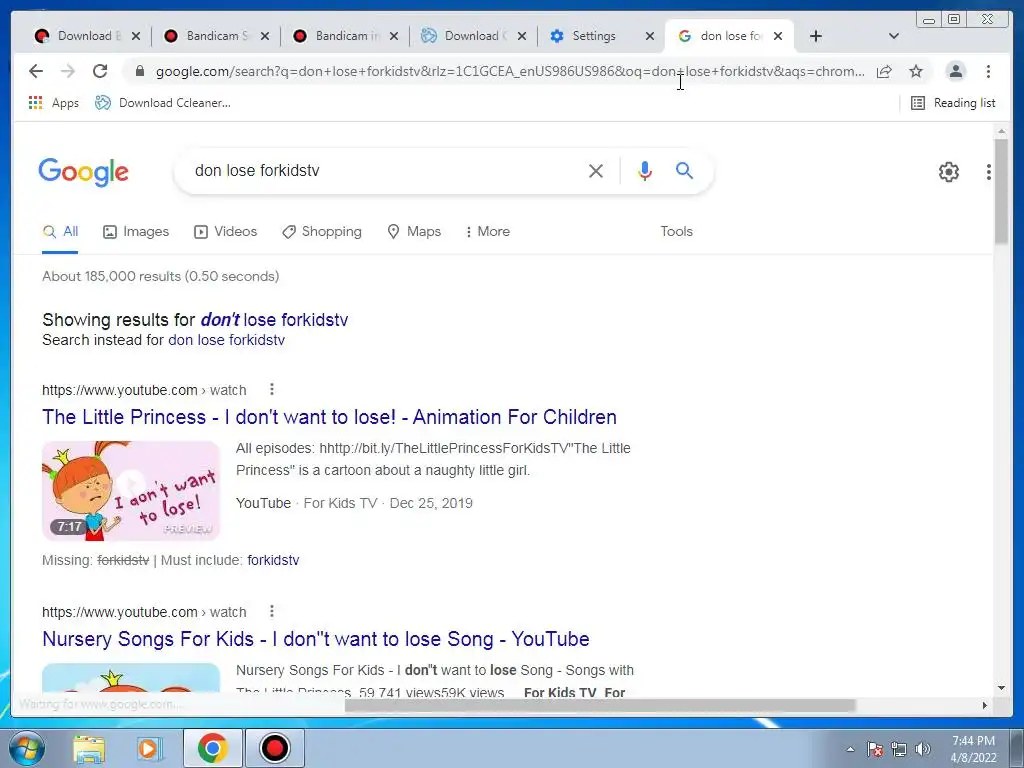Image resolution: width=1024 pixels, height=768 pixels.
Task: Open Google quick settings gear
Action: [949, 172]
